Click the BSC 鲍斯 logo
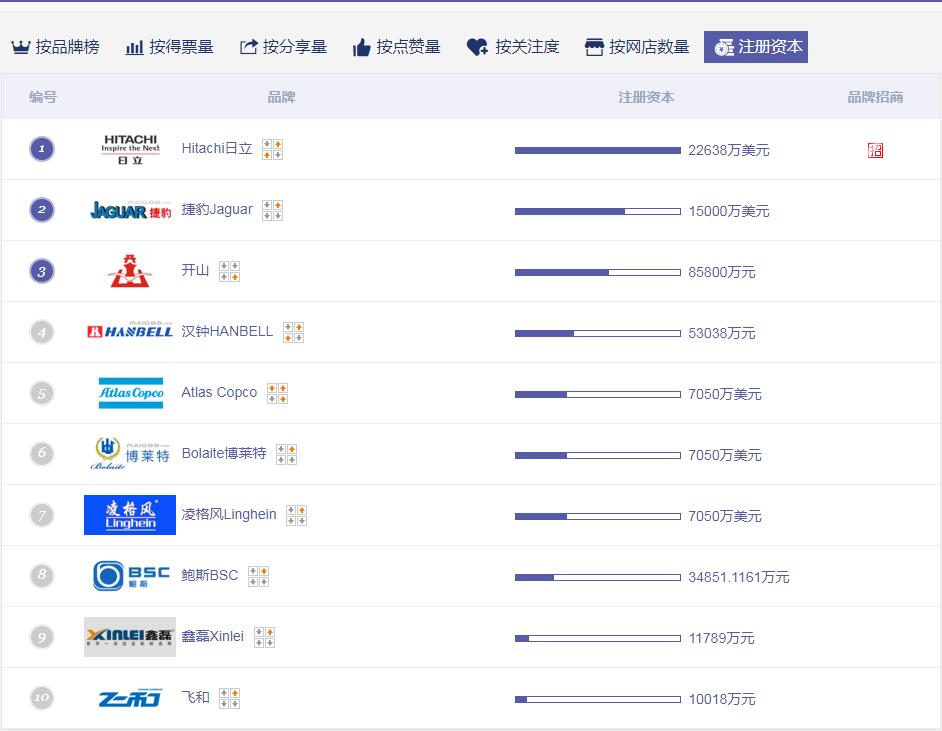Screen dimensions: 942x731 coord(131,575)
